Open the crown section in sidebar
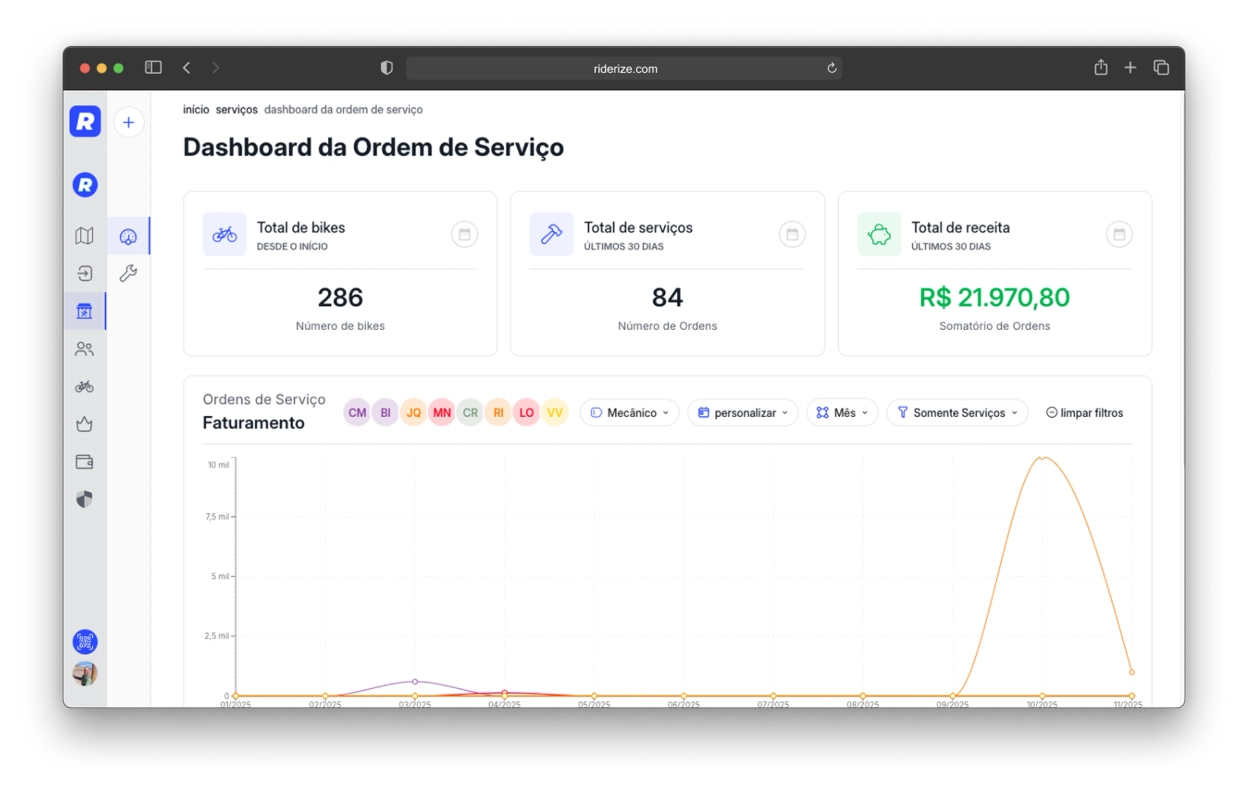The height and width of the screenshot is (788, 1248). [84, 424]
